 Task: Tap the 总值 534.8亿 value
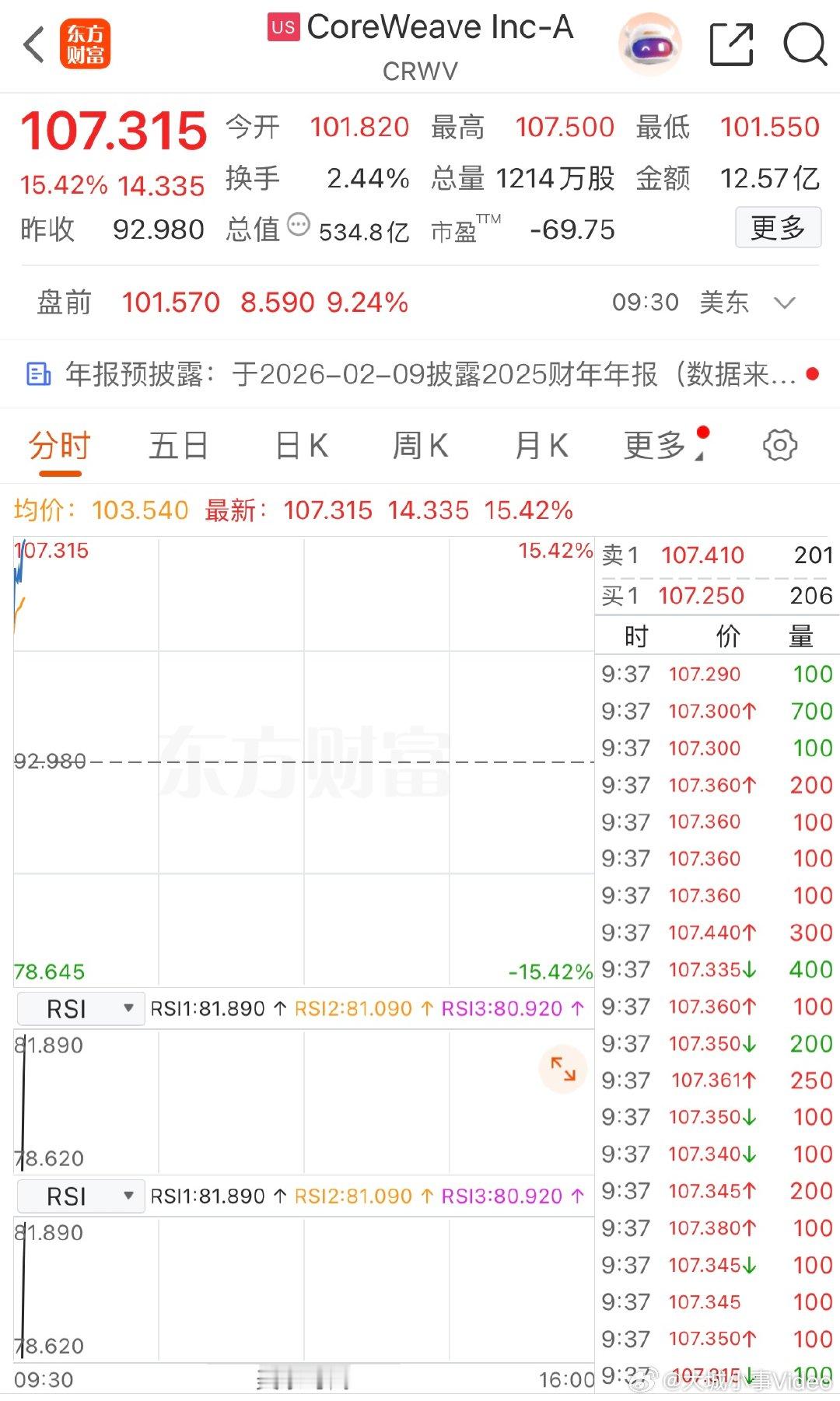(364, 232)
